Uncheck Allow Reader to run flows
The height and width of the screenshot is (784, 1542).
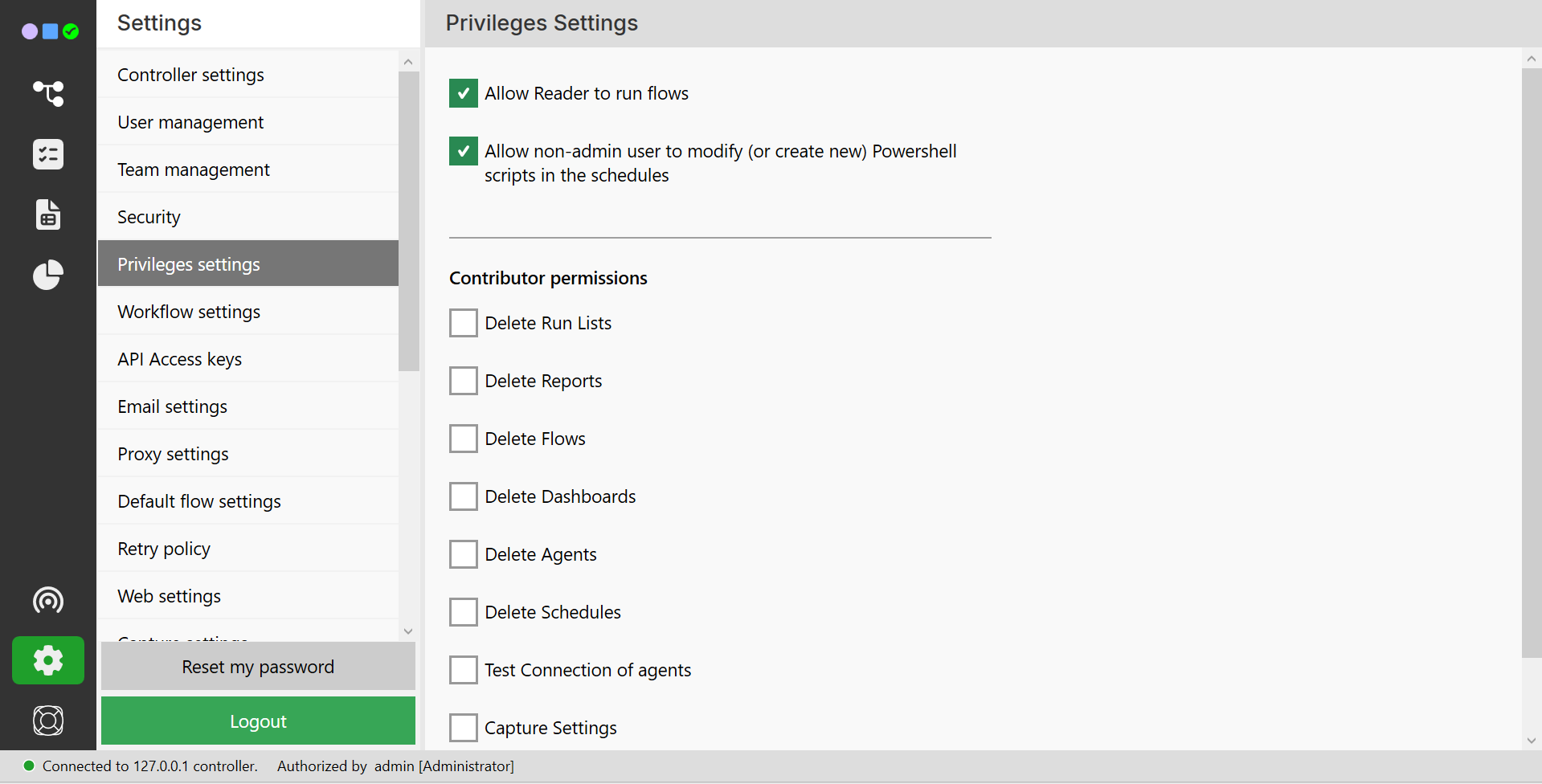[x=464, y=93]
